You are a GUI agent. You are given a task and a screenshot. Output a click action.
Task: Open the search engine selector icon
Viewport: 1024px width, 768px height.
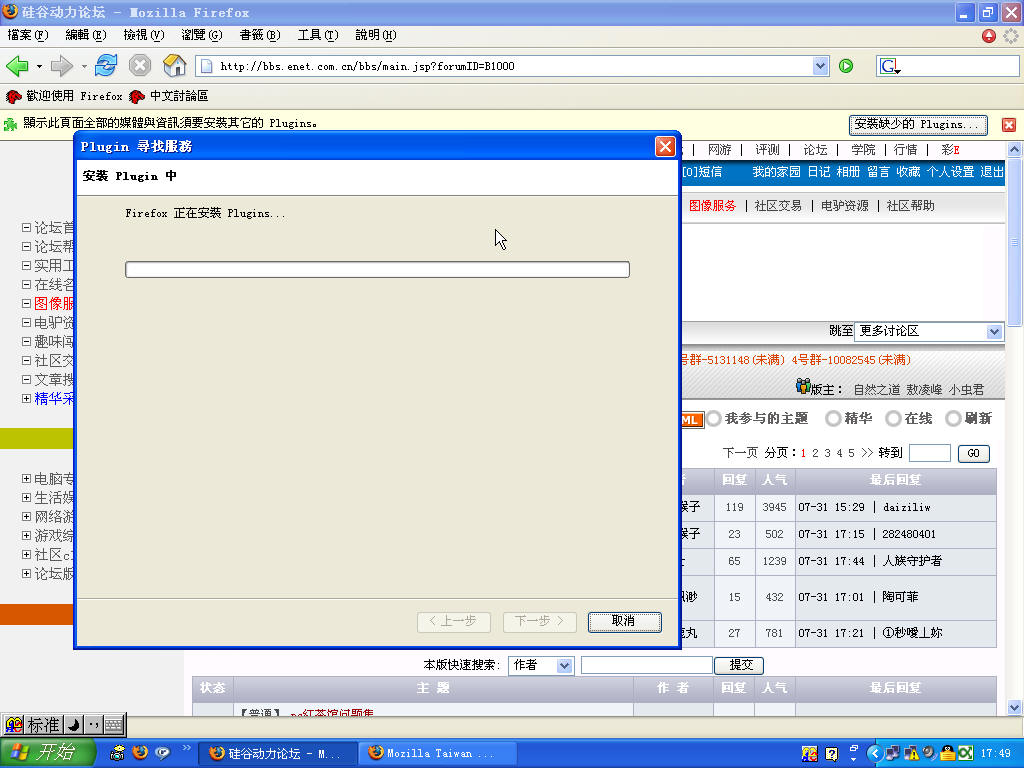890,66
